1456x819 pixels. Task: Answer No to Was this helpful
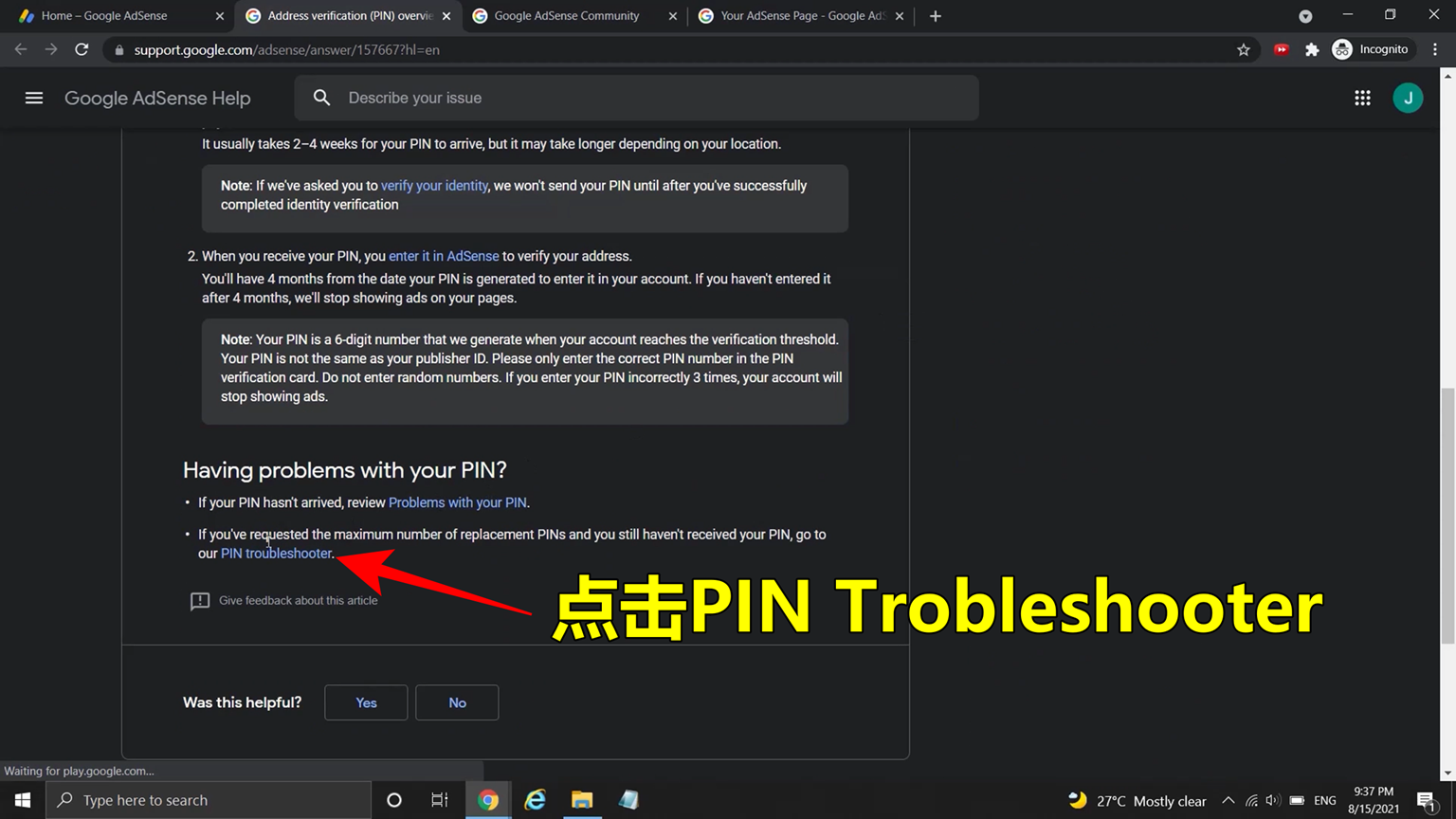tap(457, 702)
